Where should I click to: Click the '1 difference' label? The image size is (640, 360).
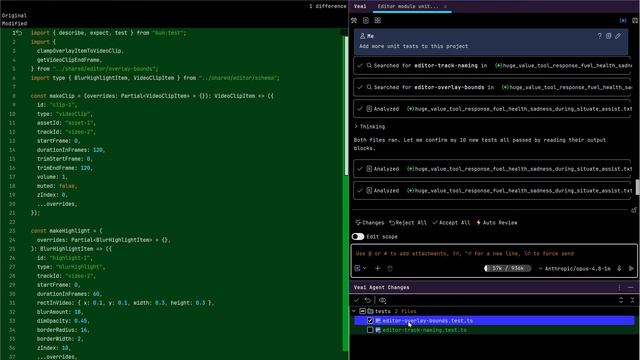[x=327, y=7]
